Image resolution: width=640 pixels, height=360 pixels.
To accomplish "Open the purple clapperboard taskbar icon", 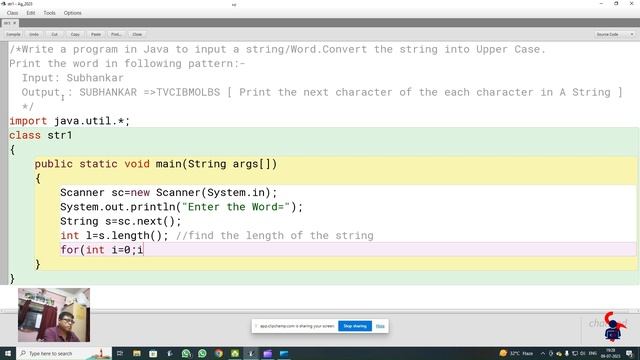I will pyautogui.click(x=268, y=353).
